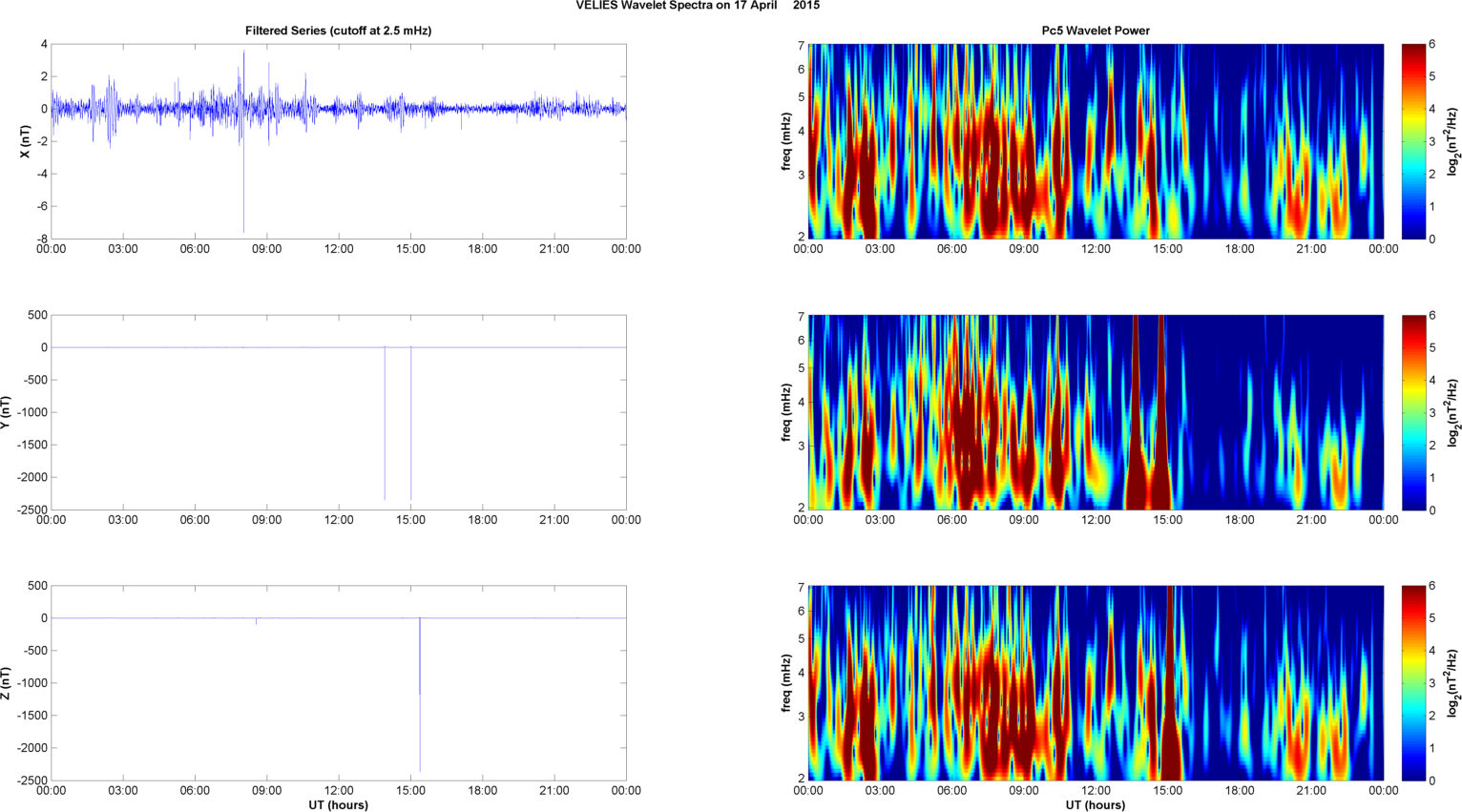This screenshot has width=1462, height=812.
Task: Click inside the Z component filtered series plot
Action: [339, 683]
